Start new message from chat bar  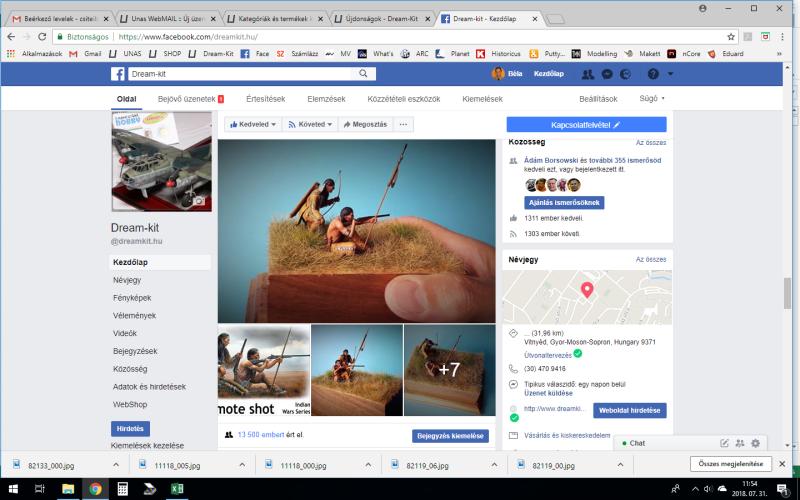tap(724, 443)
